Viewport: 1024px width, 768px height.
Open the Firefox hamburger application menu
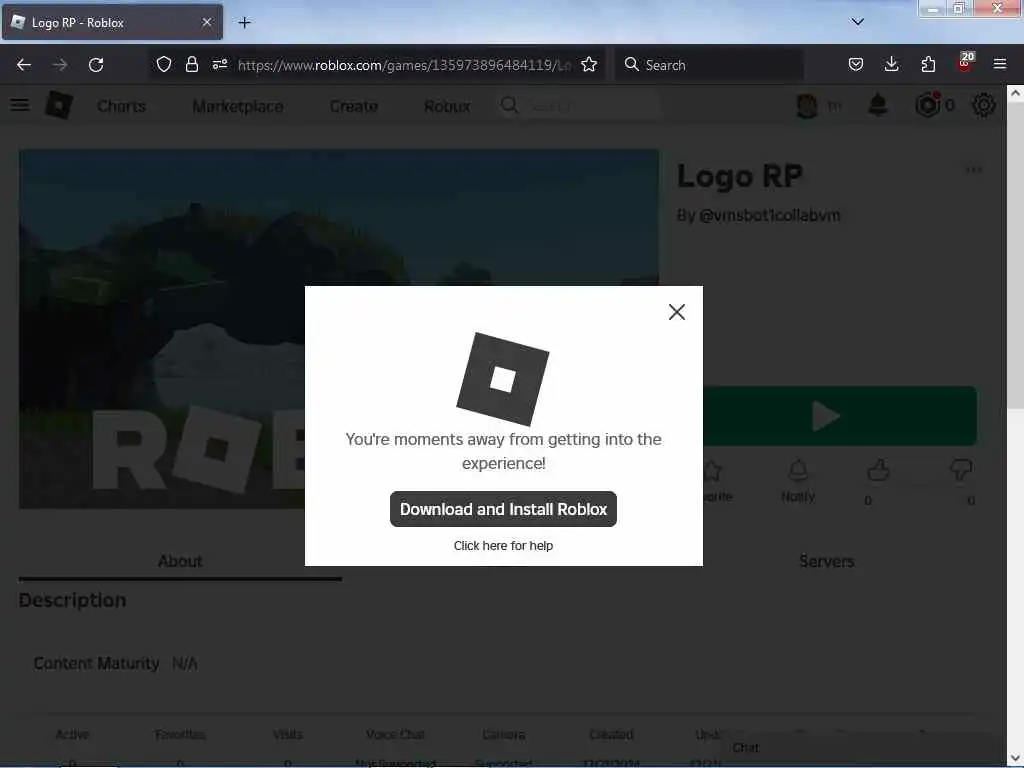pyautogui.click(x=1000, y=64)
